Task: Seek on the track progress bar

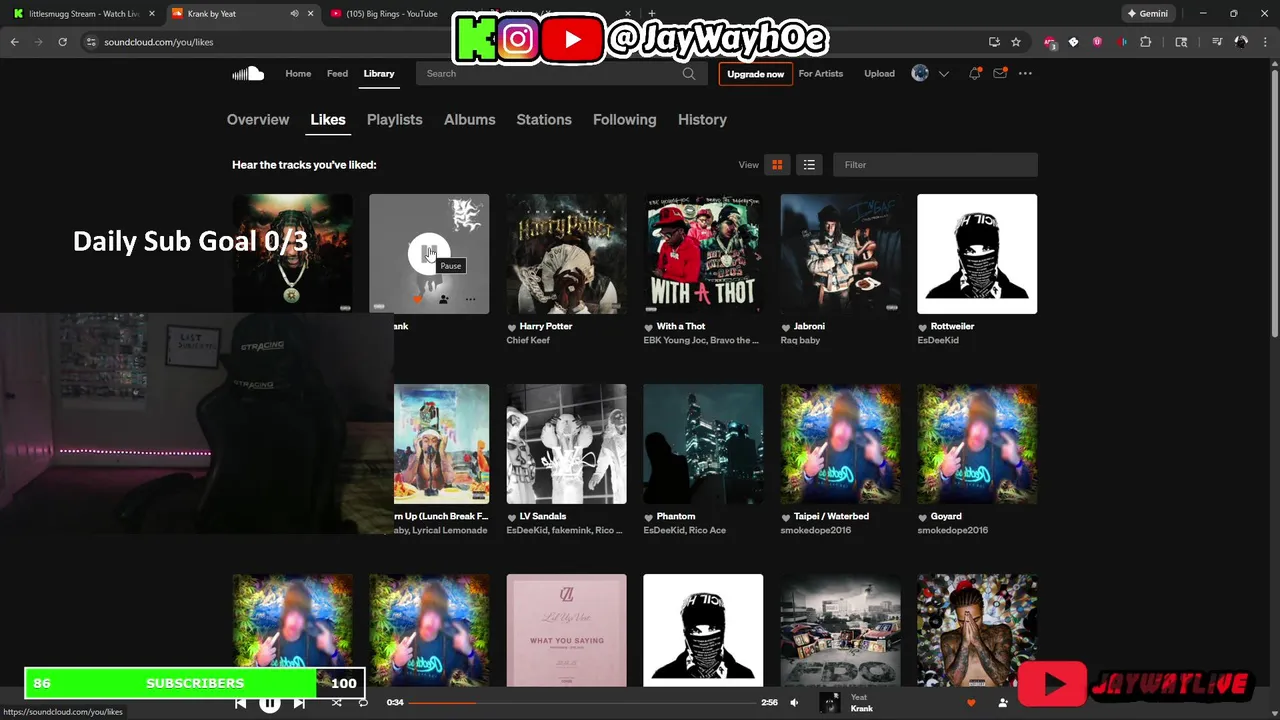Action: 583,703
